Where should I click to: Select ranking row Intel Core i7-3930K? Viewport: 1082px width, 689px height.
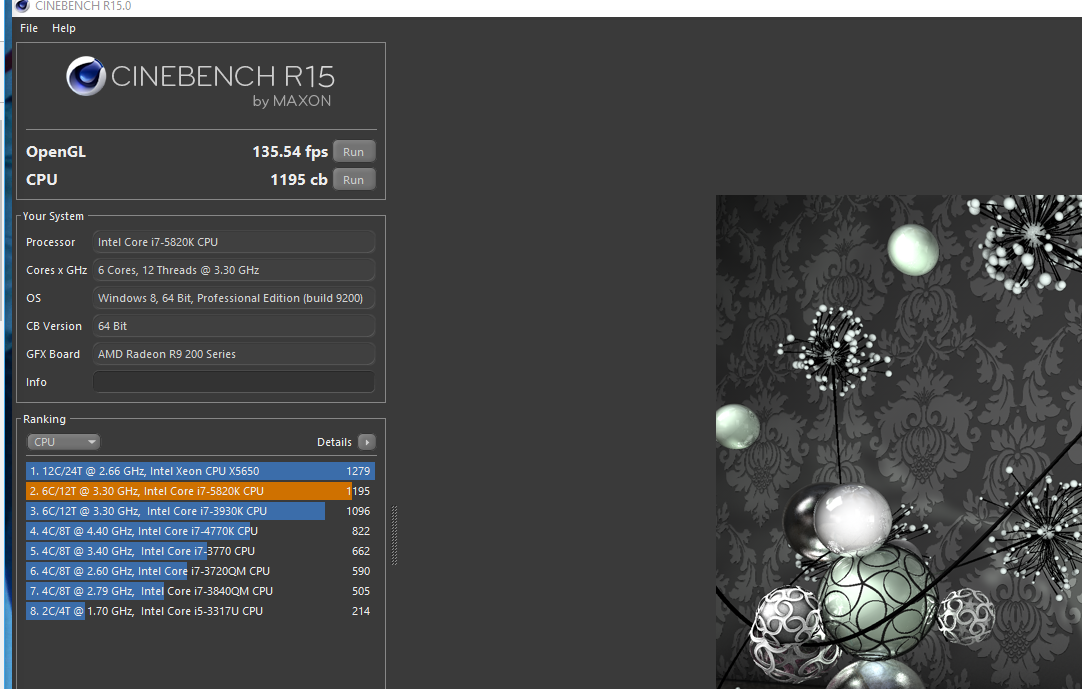coord(200,511)
